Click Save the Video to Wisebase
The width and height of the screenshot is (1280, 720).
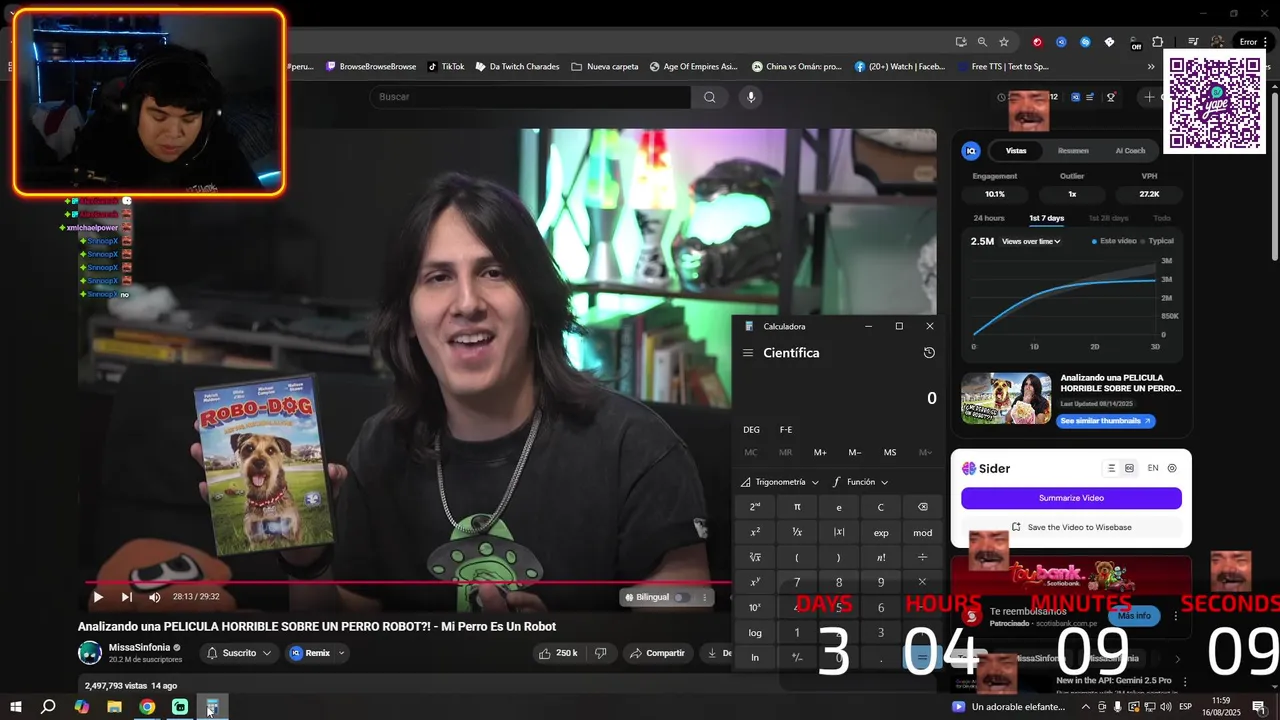pyautogui.click(x=1071, y=527)
